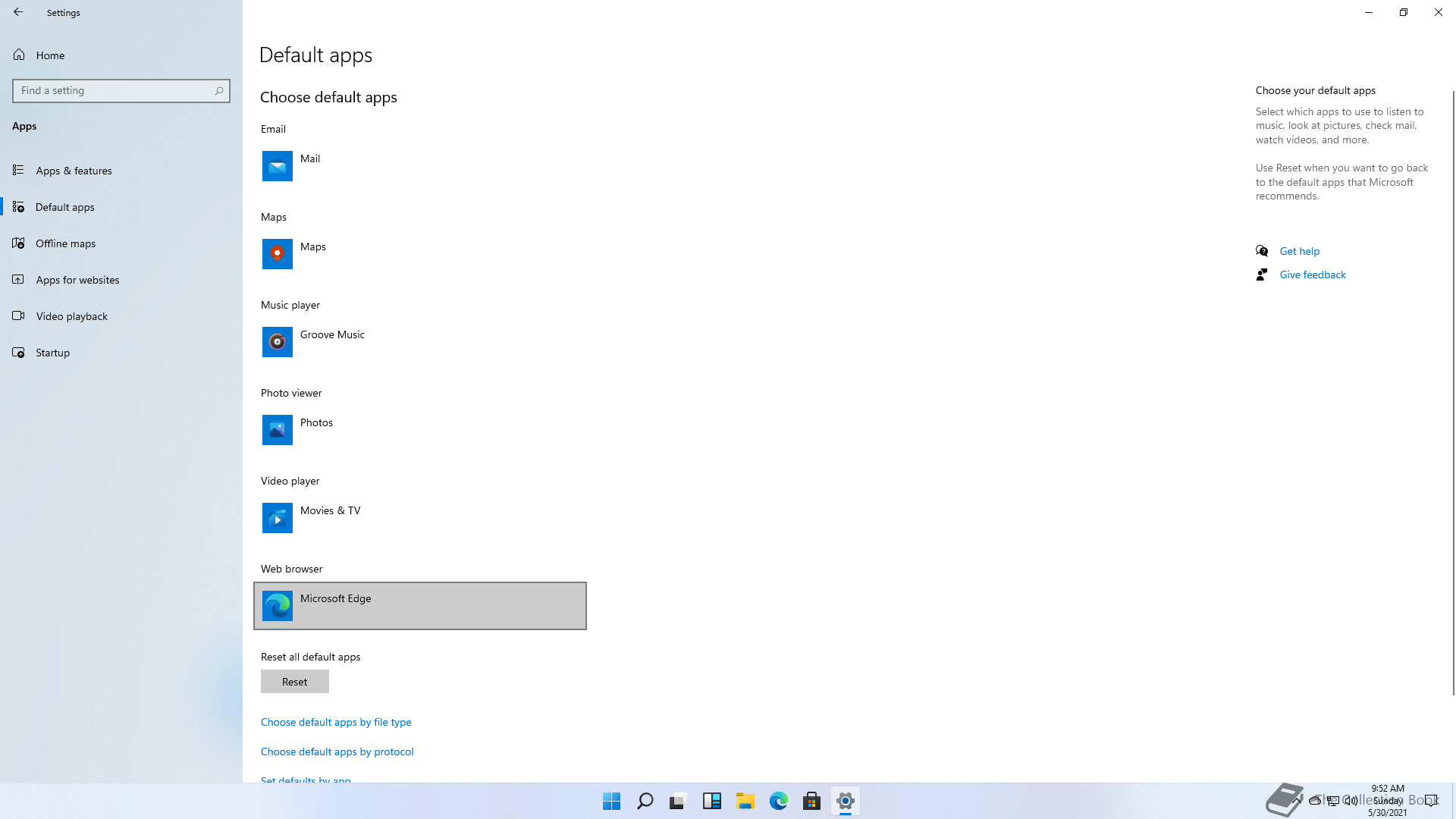The height and width of the screenshot is (819, 1456).
Task: Click the vertical scrollbar of Settings
Action: pyautogui.click(x=1453, y=393)
